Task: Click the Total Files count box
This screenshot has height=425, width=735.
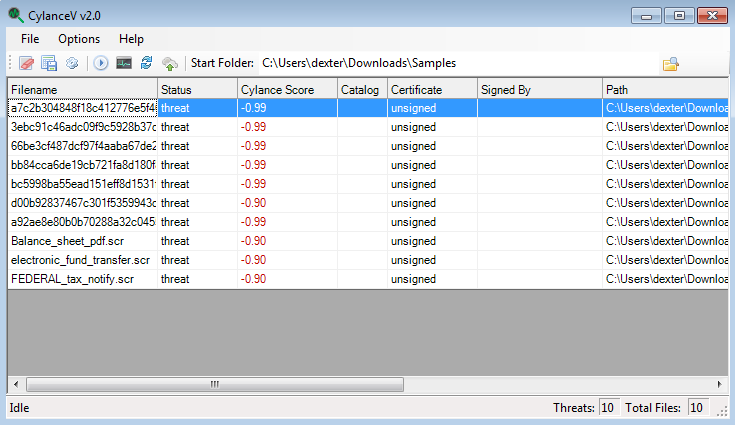Action: [698, 408]
